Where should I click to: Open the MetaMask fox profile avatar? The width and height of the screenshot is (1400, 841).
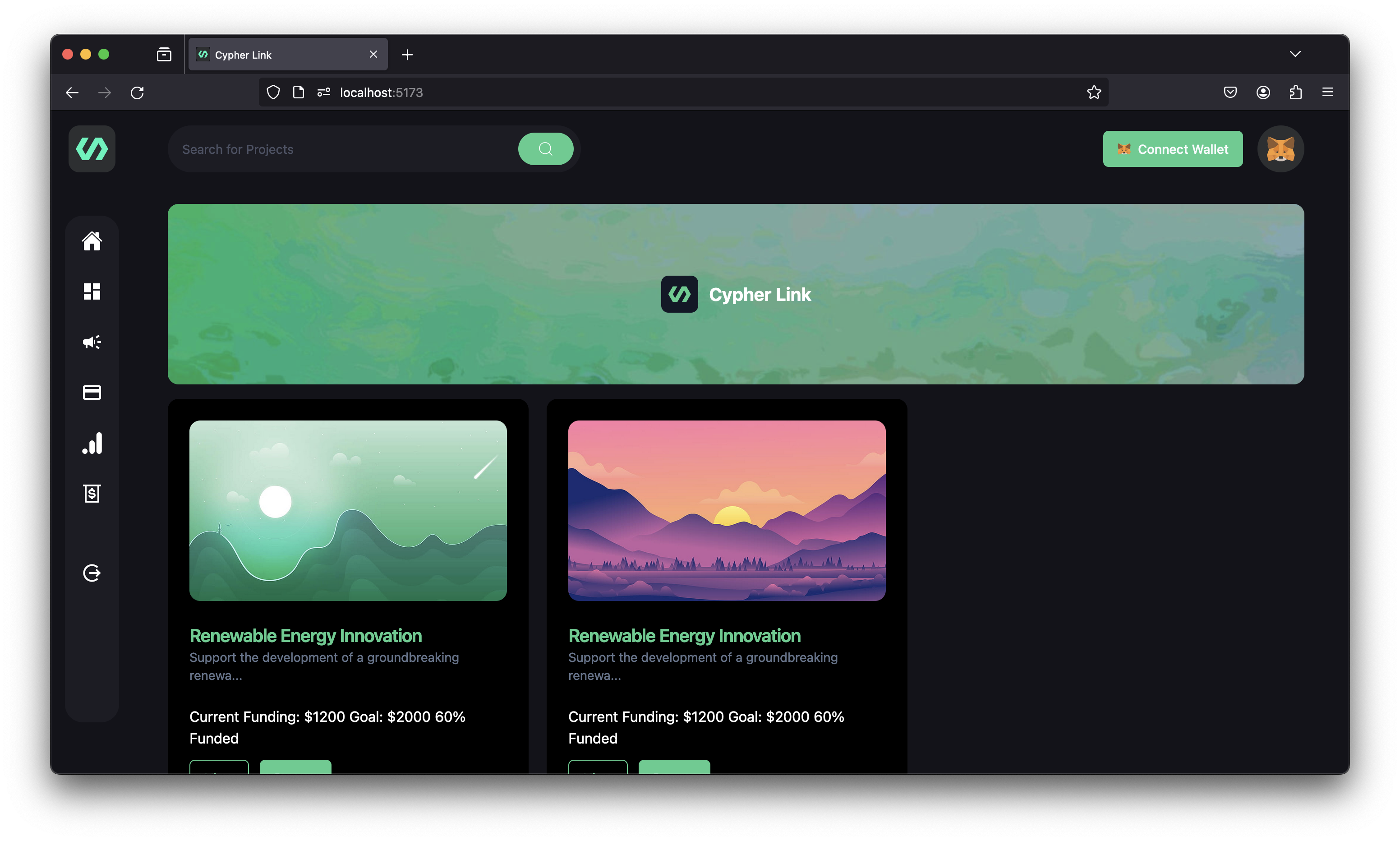pos(1280,149)
